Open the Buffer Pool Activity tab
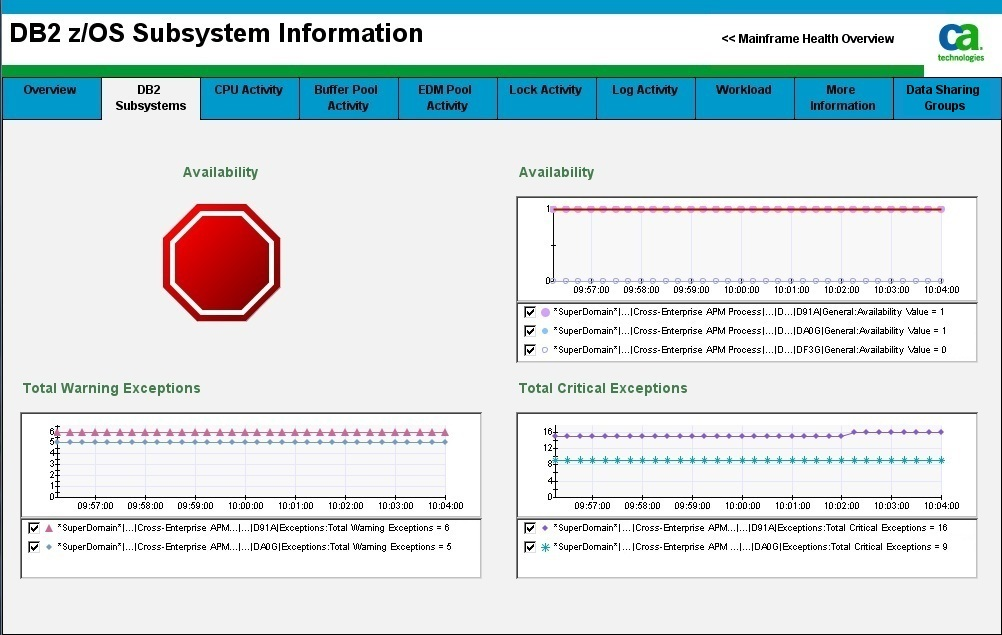 pyautogui.click(x=348, y=98)
